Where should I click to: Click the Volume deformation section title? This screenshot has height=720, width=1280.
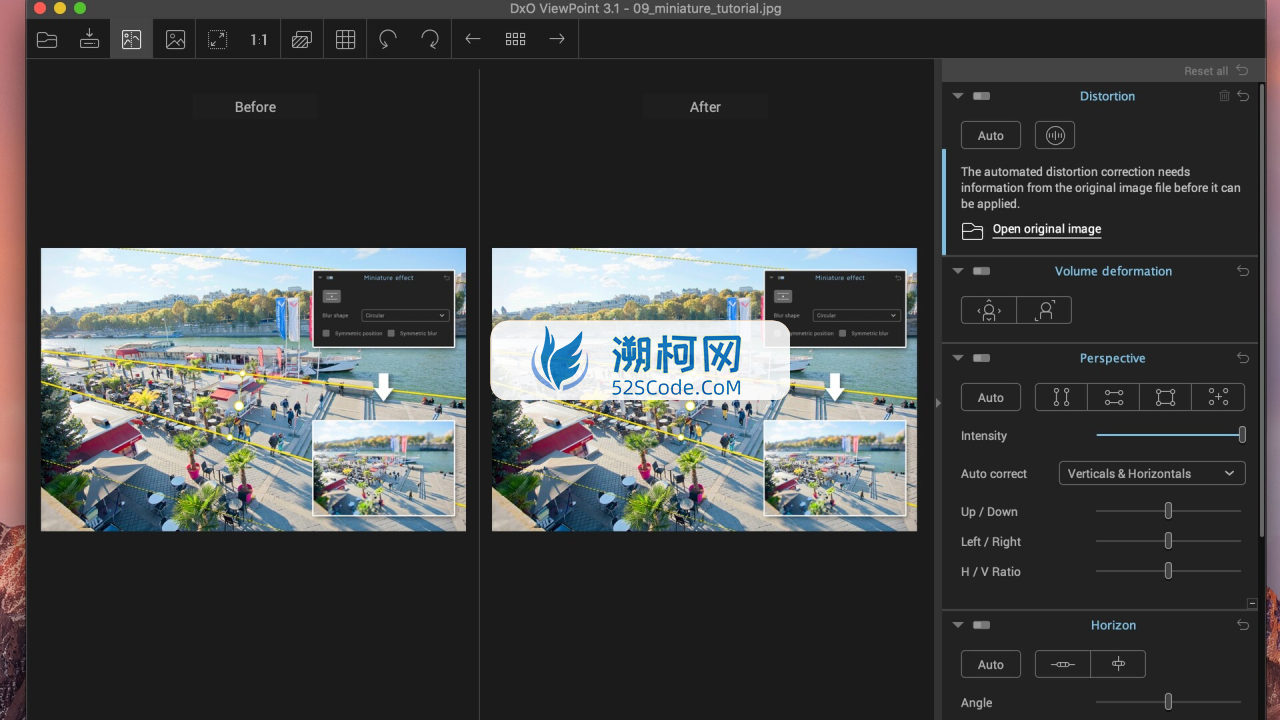pos(1113,271)
